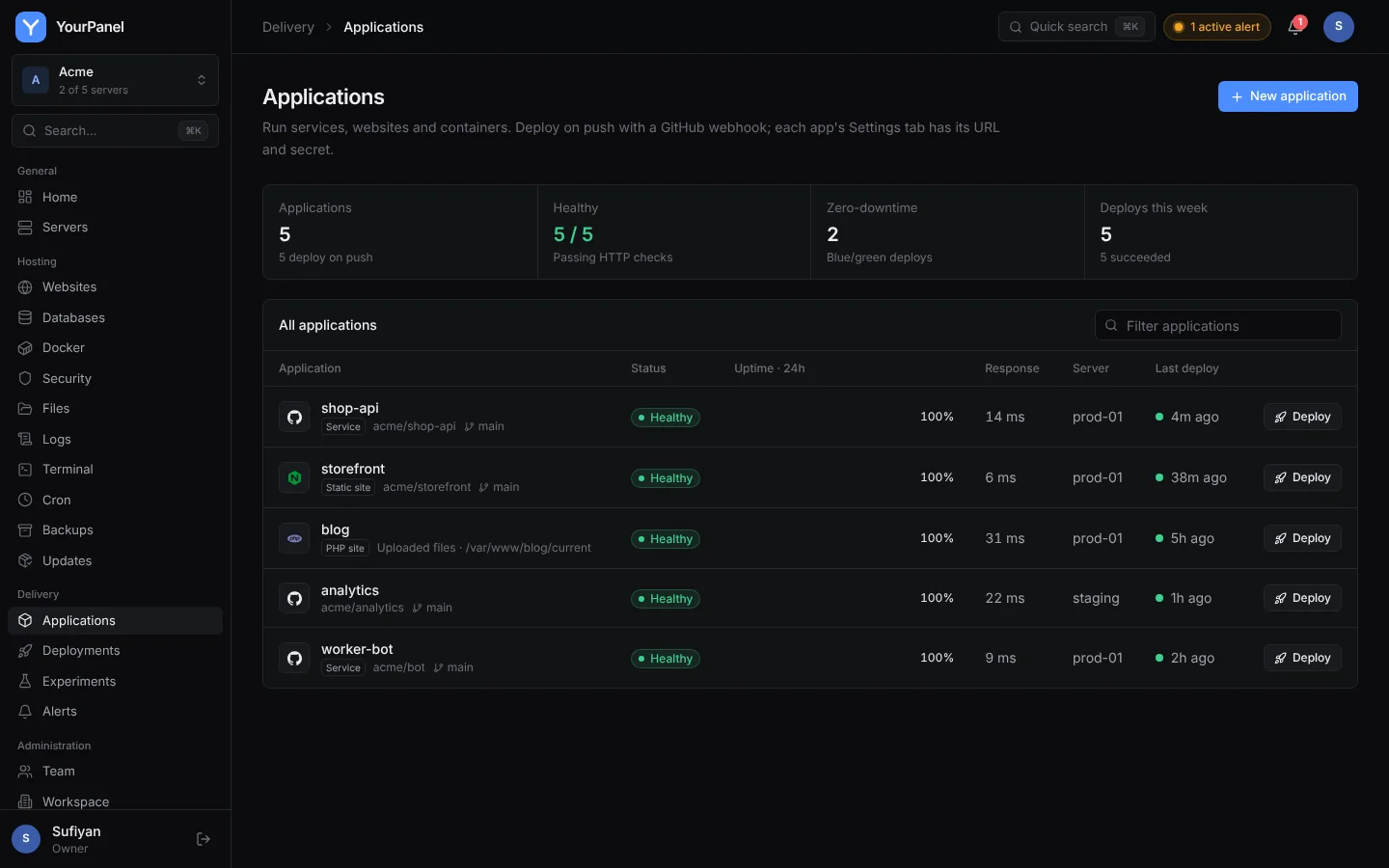Click the Updates icon in sidebar
1389x868 pixels.
coord(25,561)
